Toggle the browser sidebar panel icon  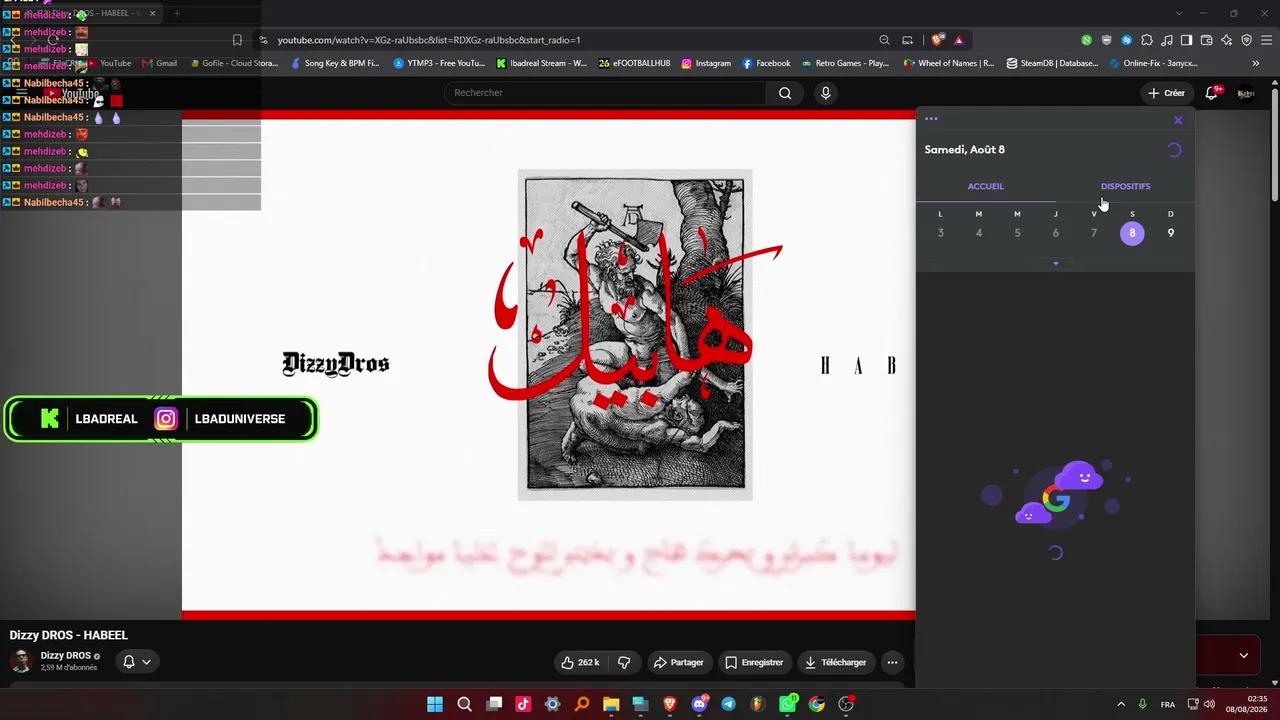tap(1186, 40)
